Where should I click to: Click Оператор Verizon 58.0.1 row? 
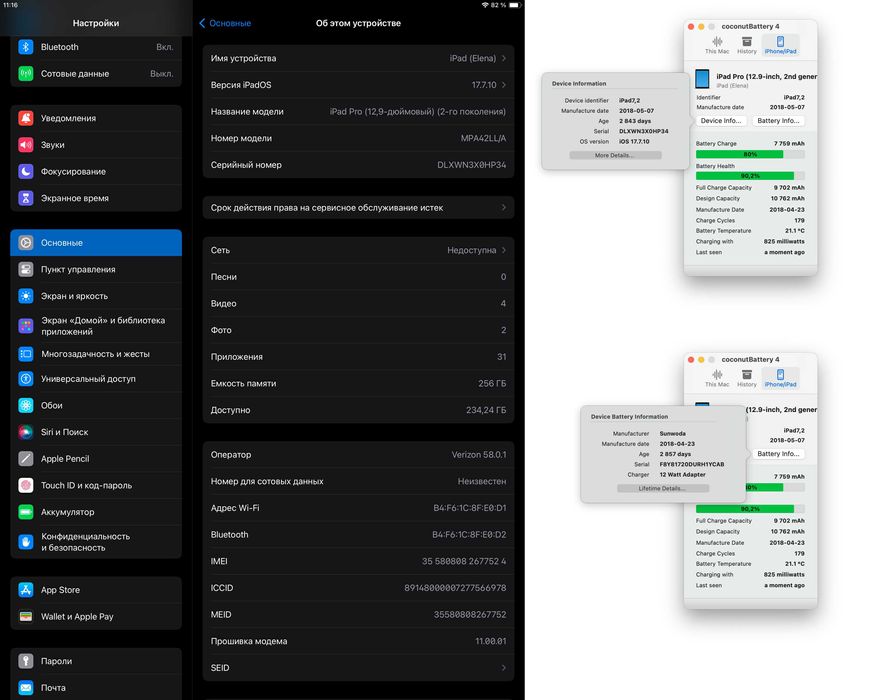(x=358, y=455)
